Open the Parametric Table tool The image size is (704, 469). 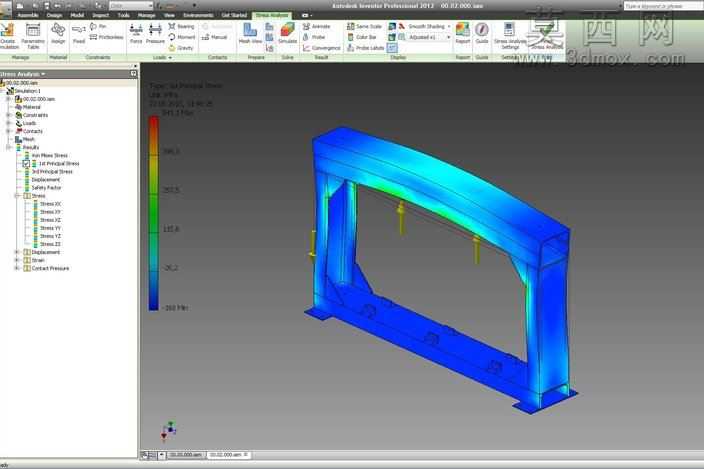pos(33,36)
